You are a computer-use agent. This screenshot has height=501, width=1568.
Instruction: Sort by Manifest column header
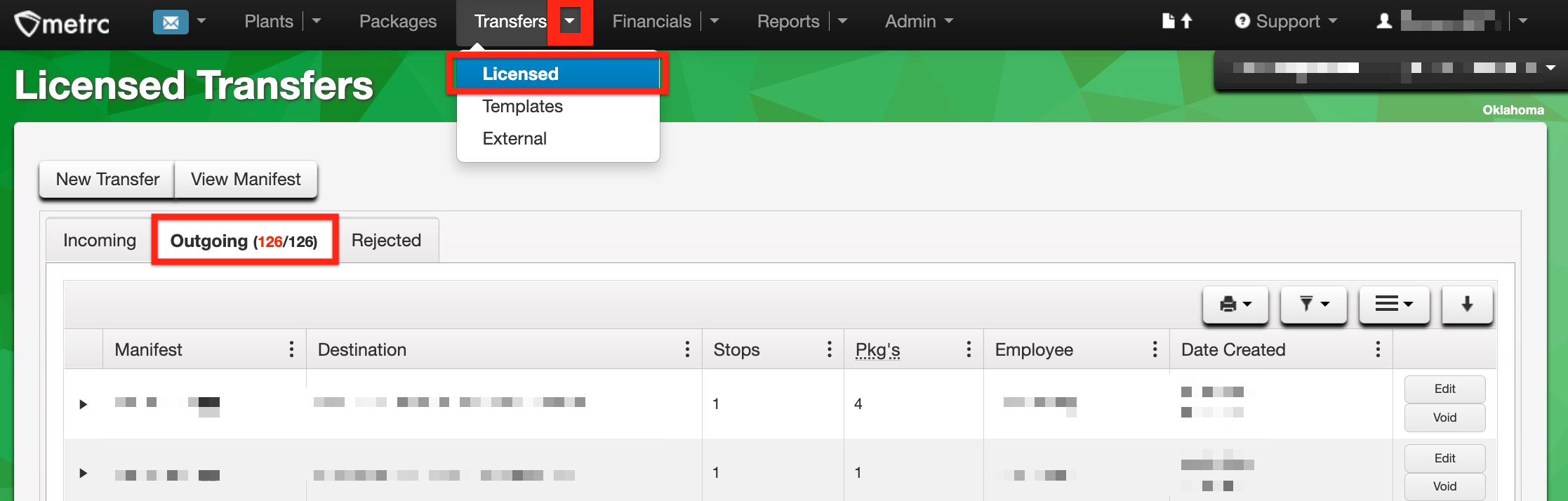click(148, 349)
